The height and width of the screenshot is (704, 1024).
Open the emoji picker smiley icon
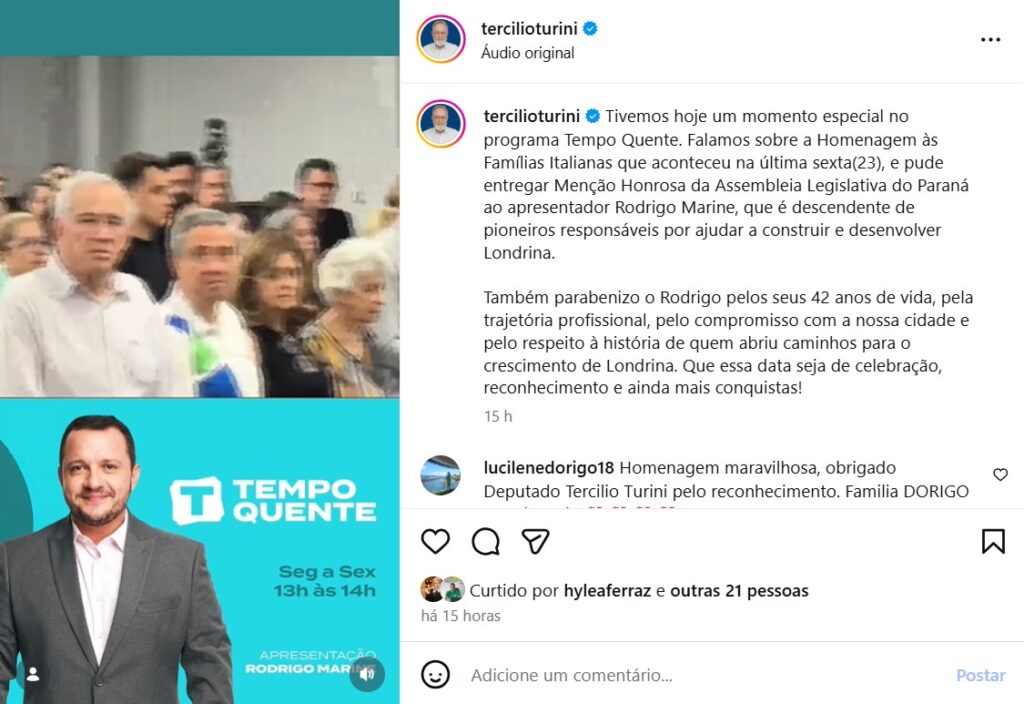click(435, 675)
